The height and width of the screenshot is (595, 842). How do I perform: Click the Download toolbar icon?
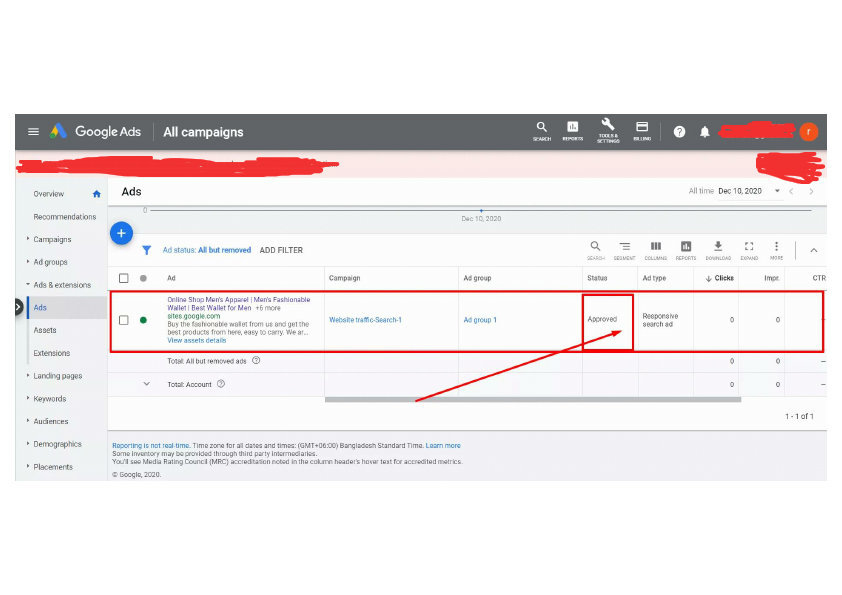pos(718,250)
